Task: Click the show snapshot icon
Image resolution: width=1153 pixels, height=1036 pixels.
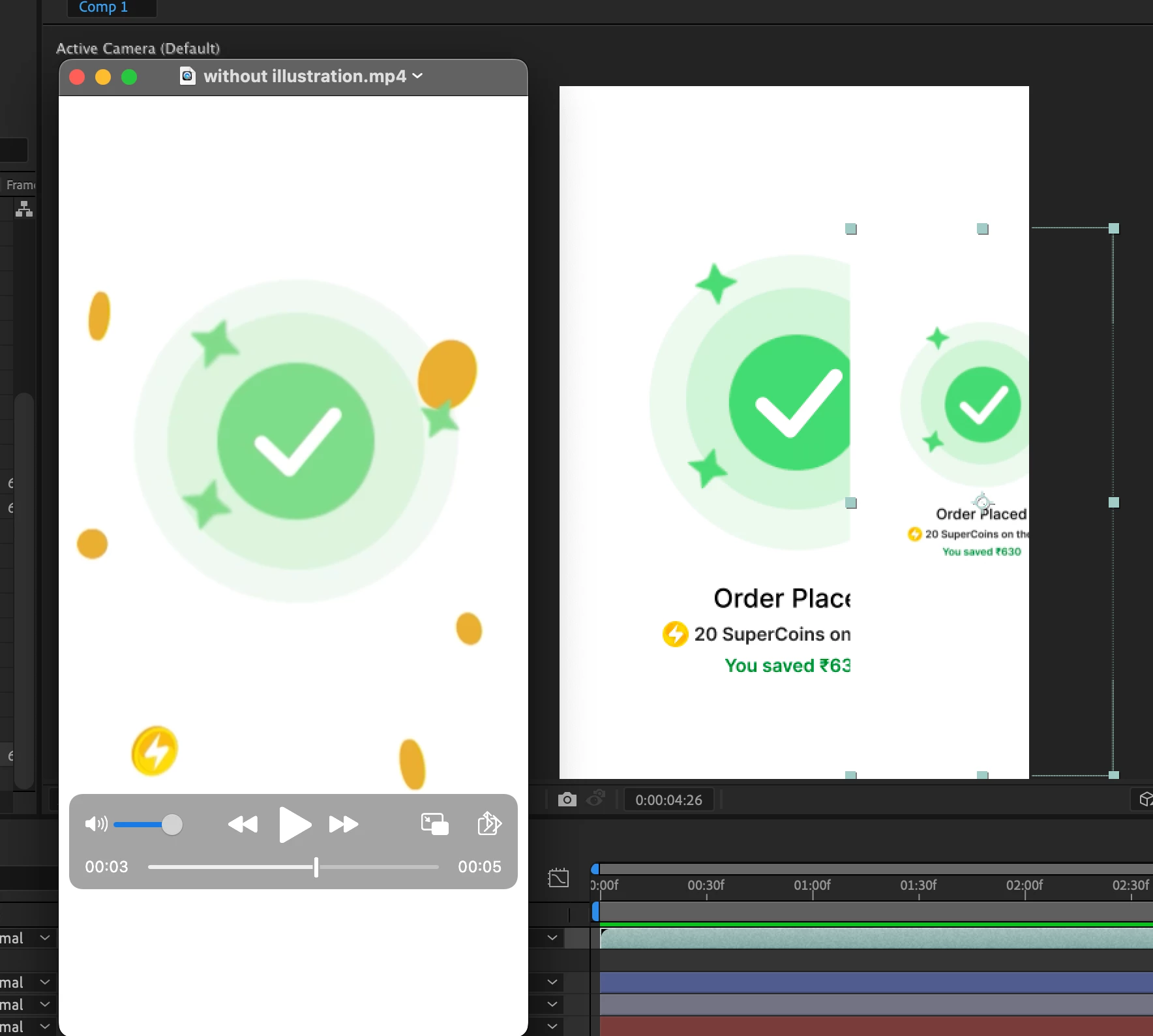Action: (595, 799)
